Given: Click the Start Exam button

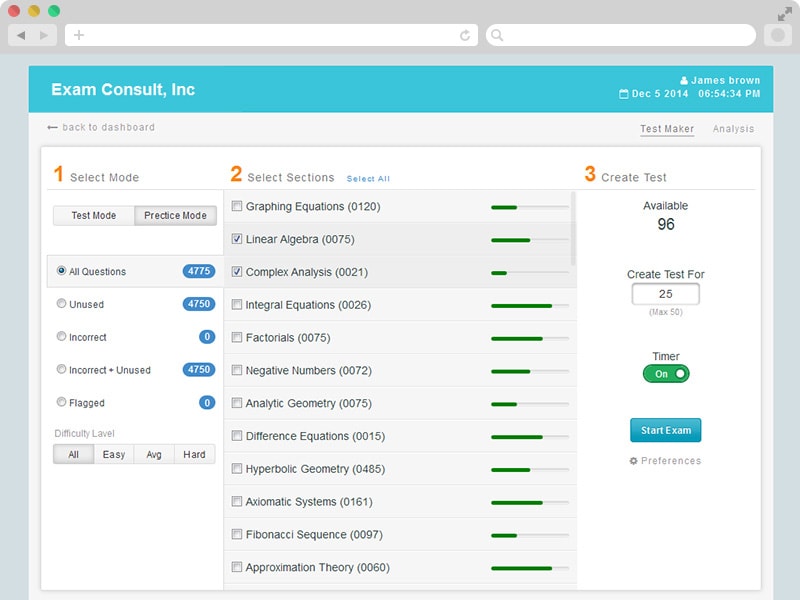Looking at the screenshot, I should tap(666, 430).
